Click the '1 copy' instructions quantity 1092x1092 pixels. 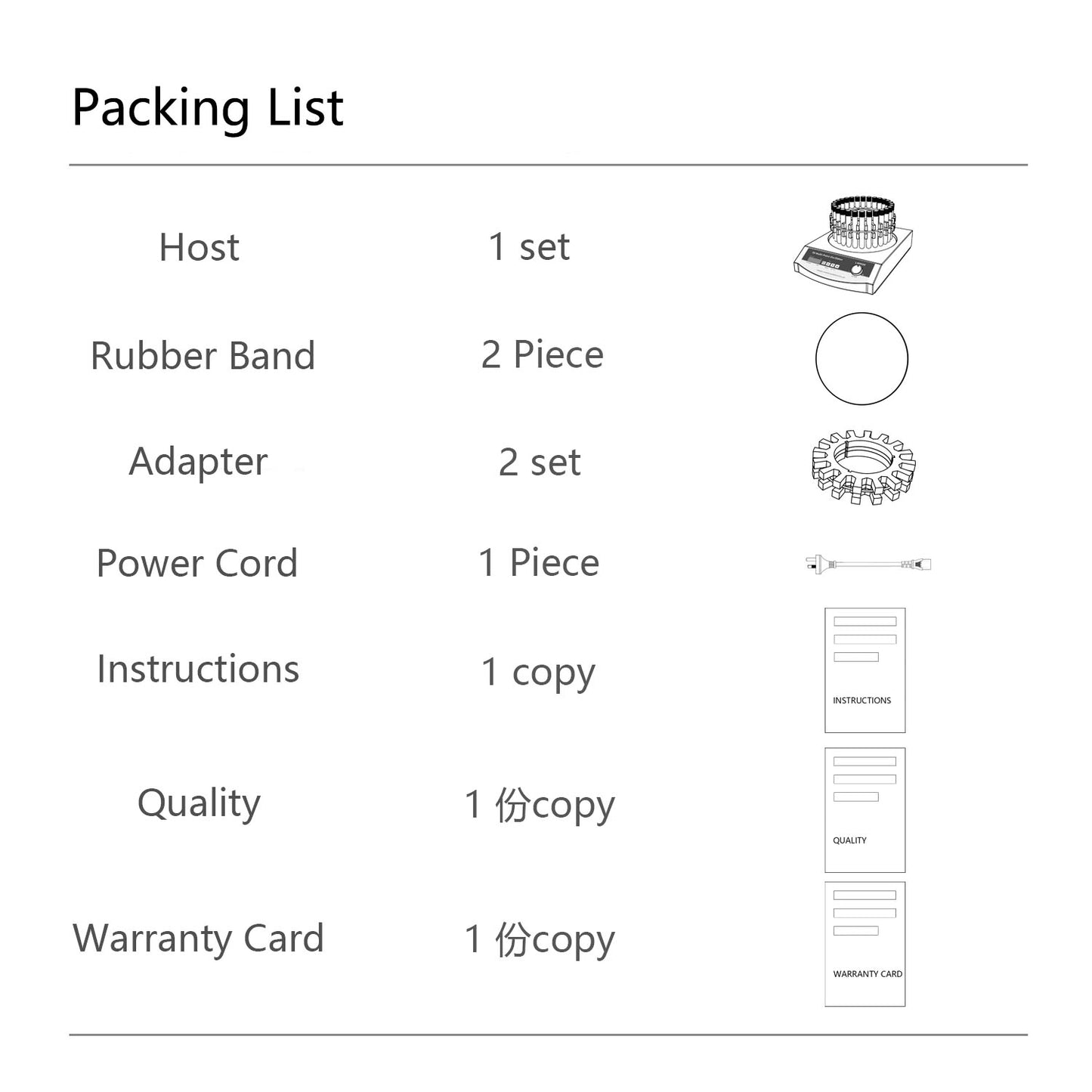[x=539, y=673]
